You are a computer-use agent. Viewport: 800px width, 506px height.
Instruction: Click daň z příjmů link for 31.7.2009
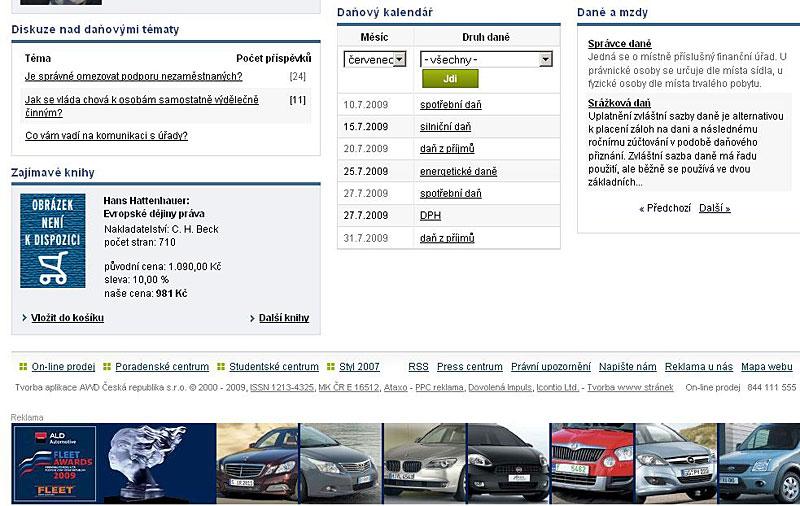447,238
